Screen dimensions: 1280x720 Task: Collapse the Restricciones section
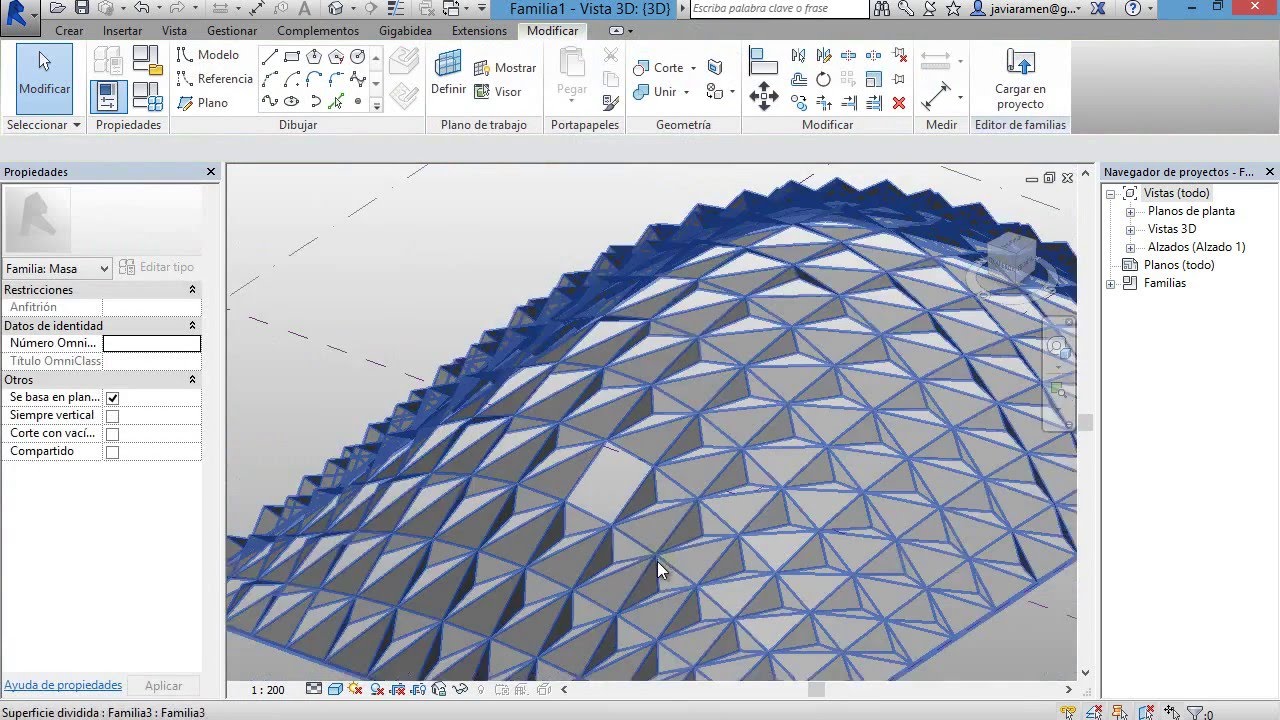[x=192, y=290]
